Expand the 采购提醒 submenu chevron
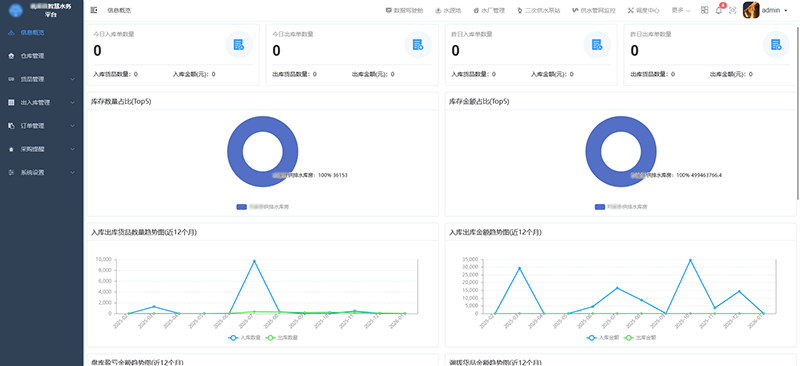Screen dimensions: 800x366 click(72, 149)
